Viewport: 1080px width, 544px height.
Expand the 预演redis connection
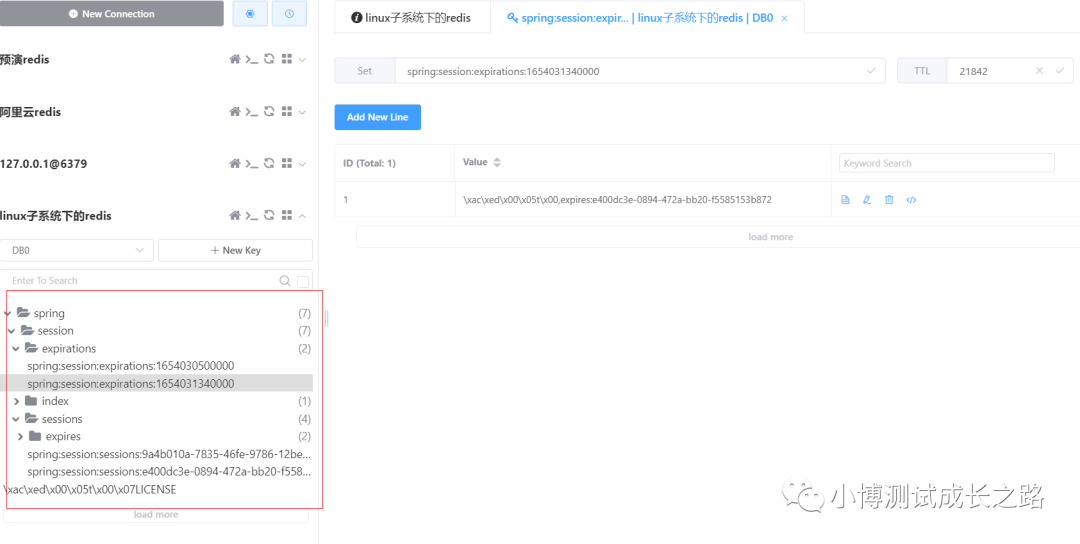point(302,60)
